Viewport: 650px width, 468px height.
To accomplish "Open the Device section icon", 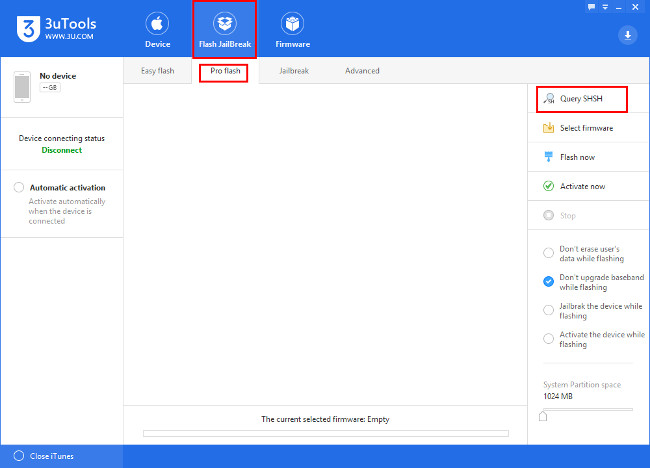I will tap(157, 24).
